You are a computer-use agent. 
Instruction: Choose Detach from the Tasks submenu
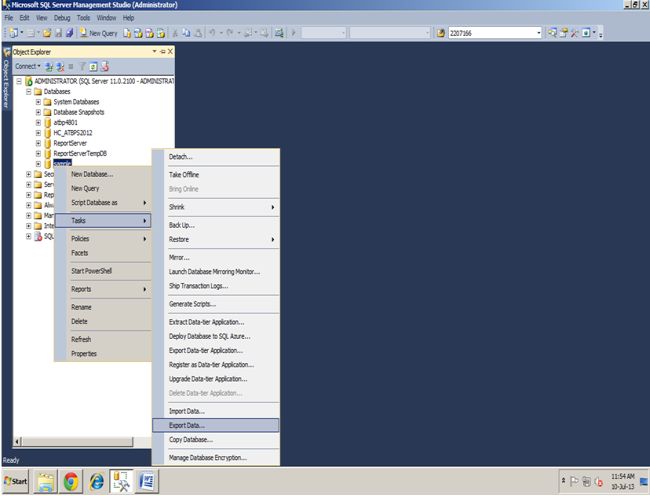tap(216, 157)
